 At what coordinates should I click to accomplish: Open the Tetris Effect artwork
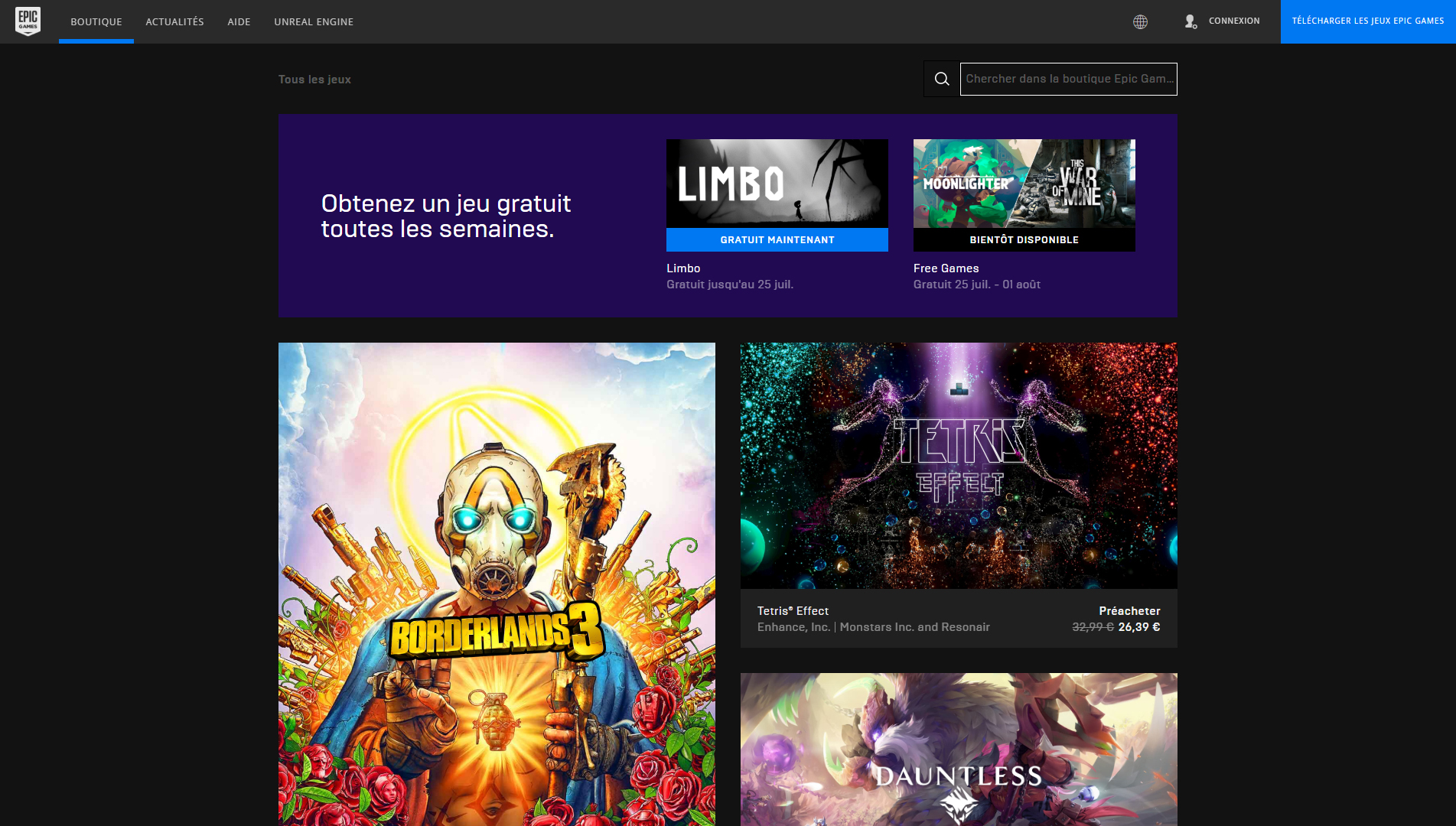click(959, 466)
